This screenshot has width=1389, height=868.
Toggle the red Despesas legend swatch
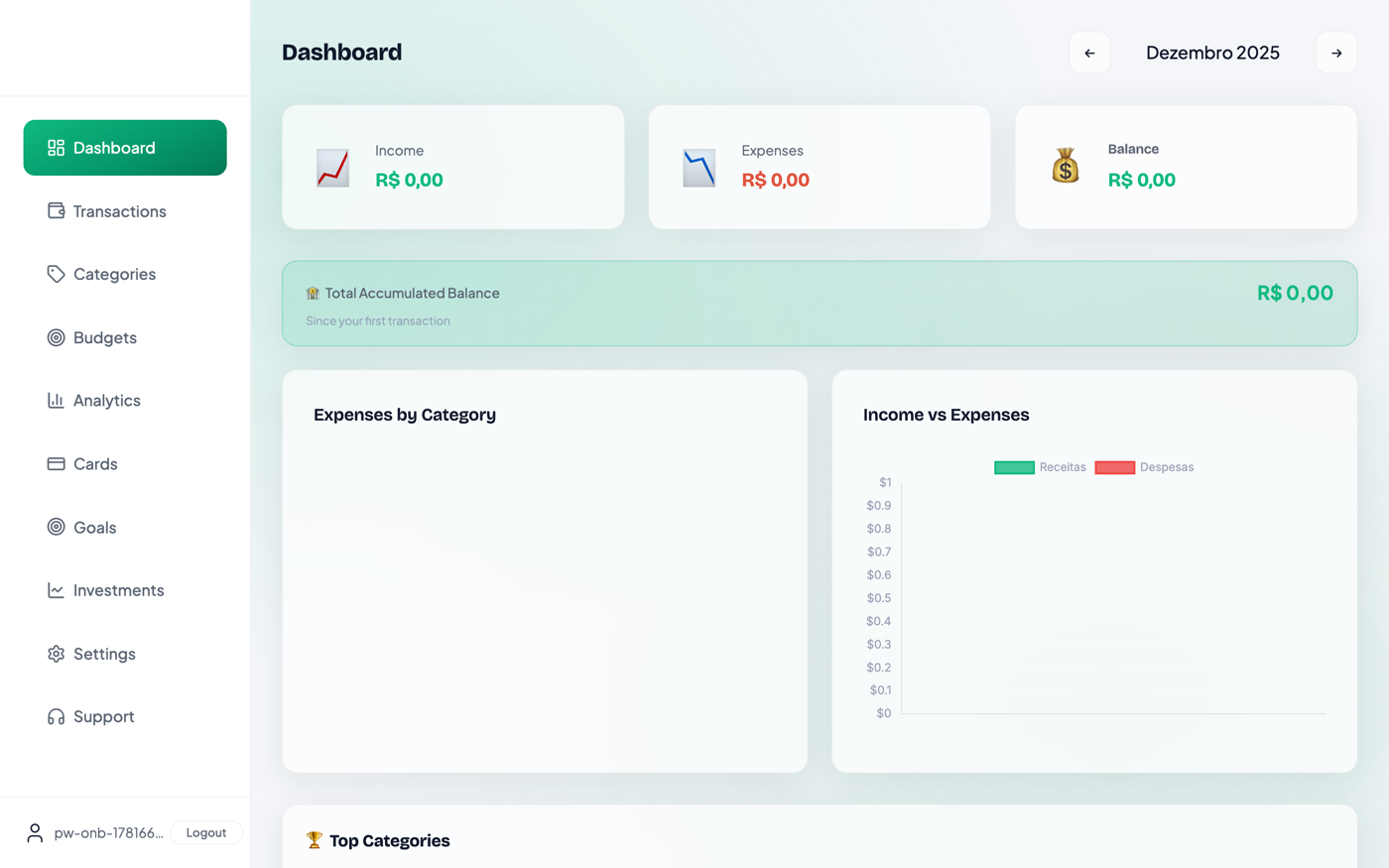(1115, 467)
